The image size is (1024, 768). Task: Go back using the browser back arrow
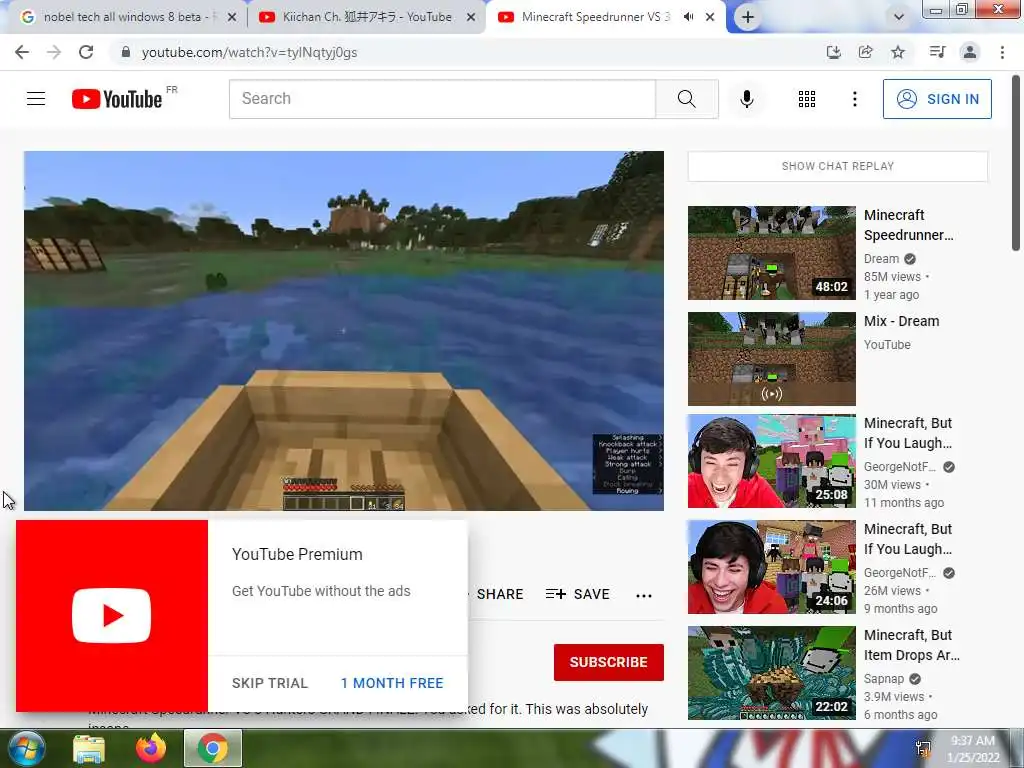click(22, 52)
